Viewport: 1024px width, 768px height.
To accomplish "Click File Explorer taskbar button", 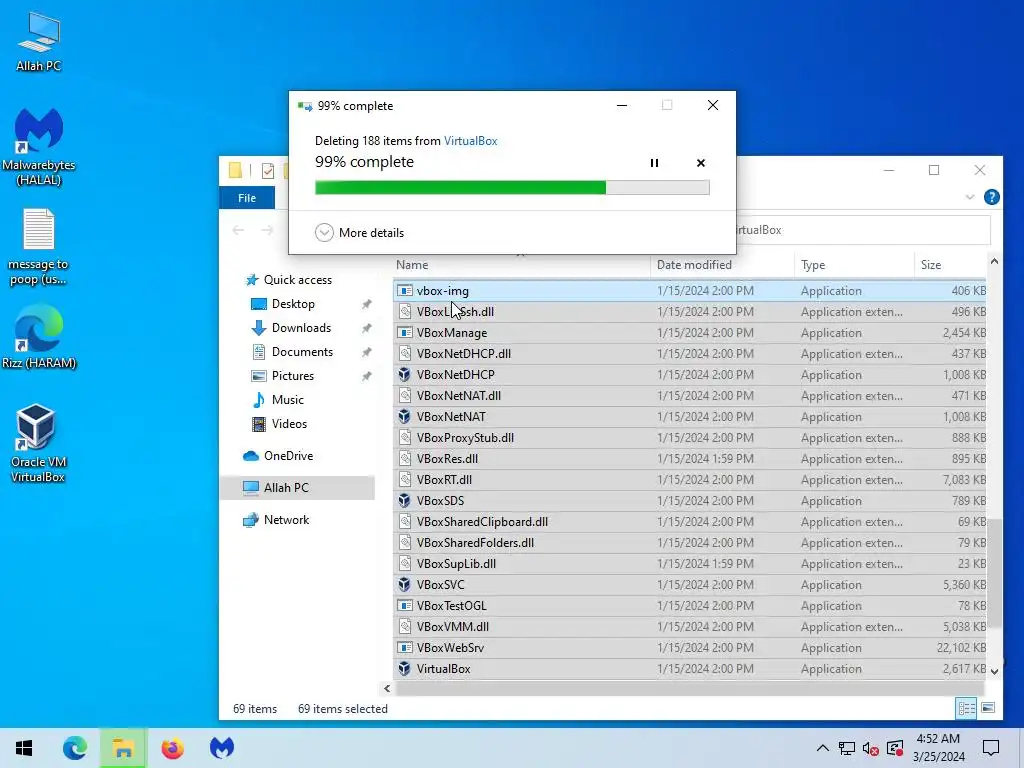I will tap(123, 748).
